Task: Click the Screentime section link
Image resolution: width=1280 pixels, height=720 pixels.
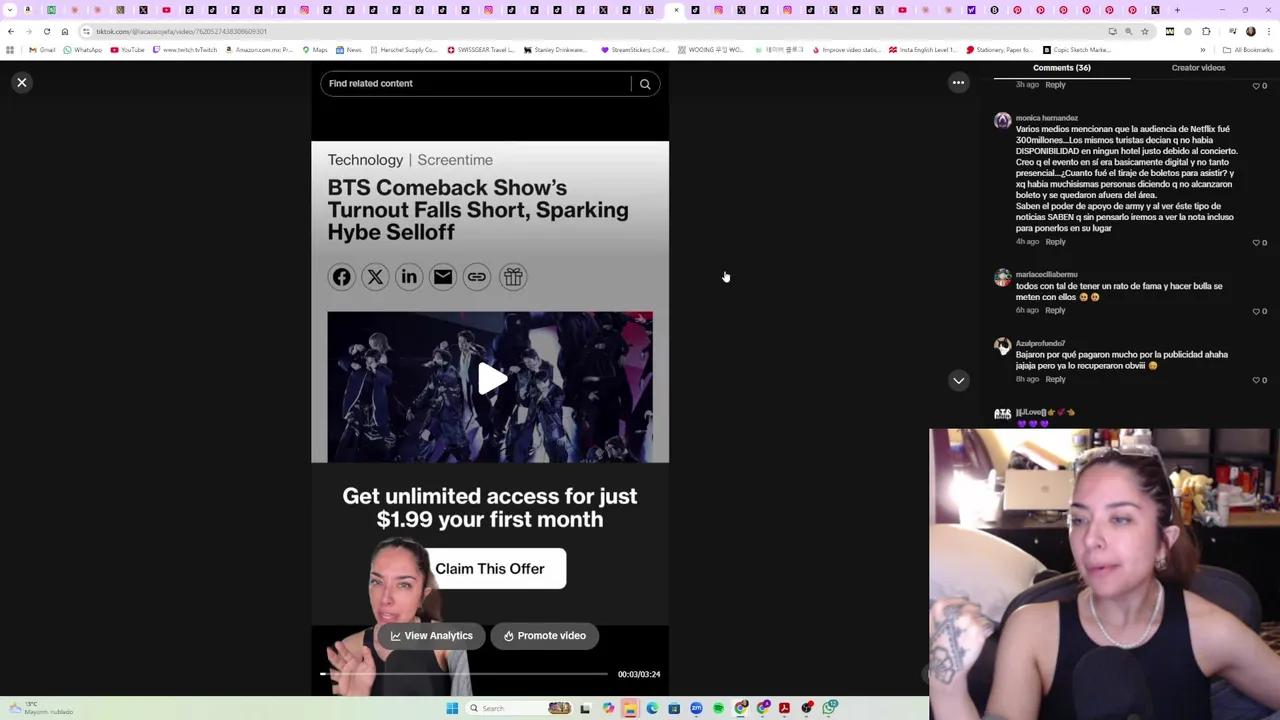Action: click(x=455, y=160)
